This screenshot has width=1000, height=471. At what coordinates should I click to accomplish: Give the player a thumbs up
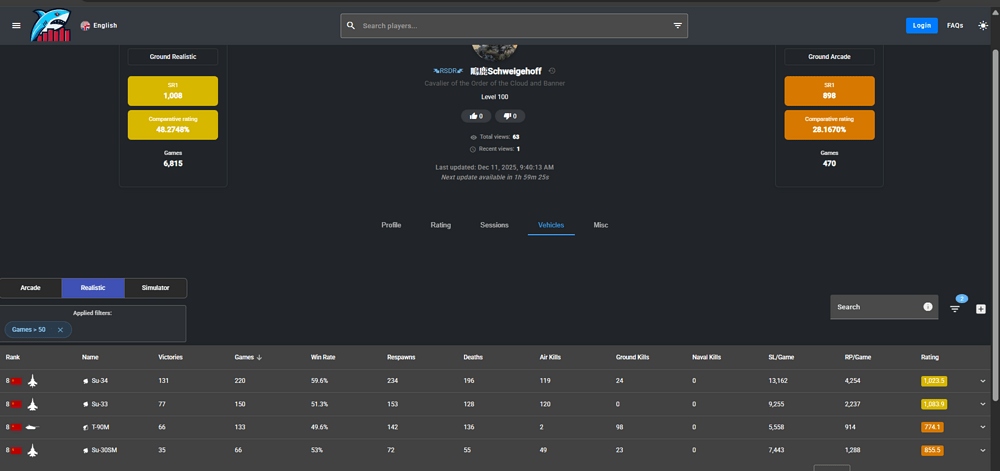pyautogui.click(x=476, y=116)
